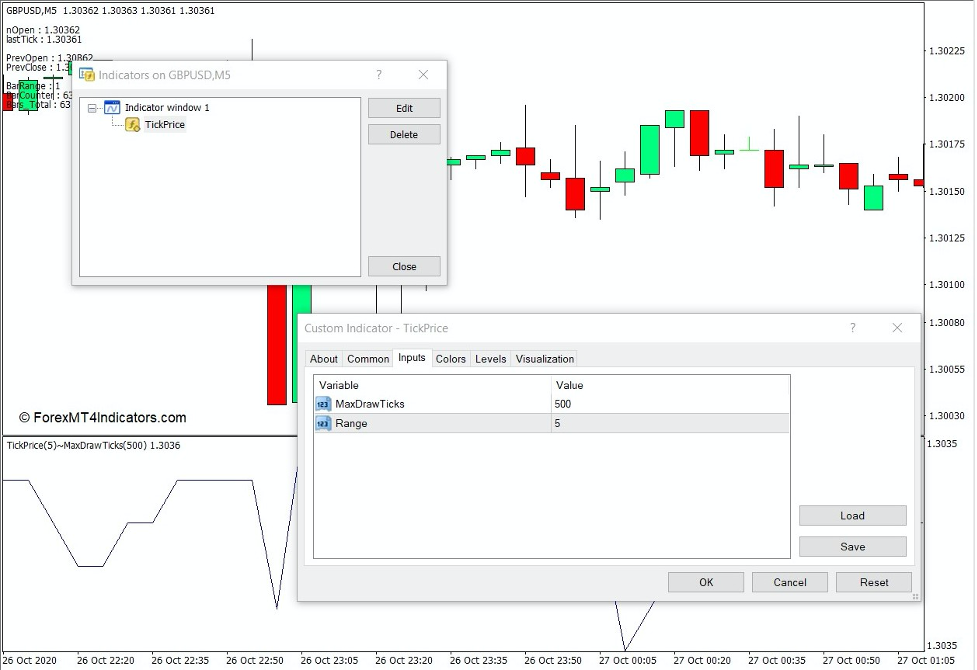Click the Custom Indicator dialog help question mark
The image size is (977, 670).
853,327
